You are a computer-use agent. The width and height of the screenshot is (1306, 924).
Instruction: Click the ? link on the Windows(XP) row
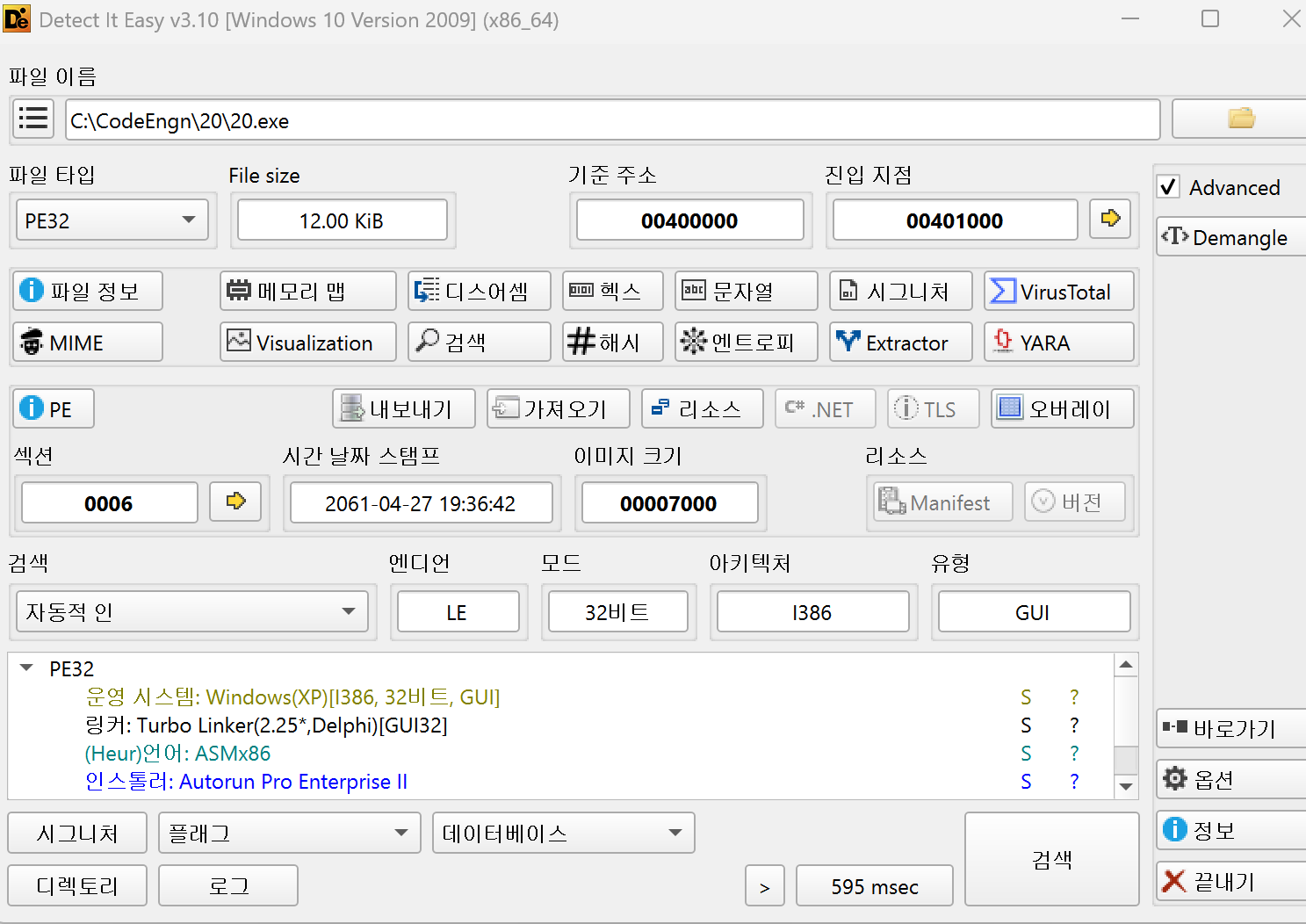point(1074,697)
